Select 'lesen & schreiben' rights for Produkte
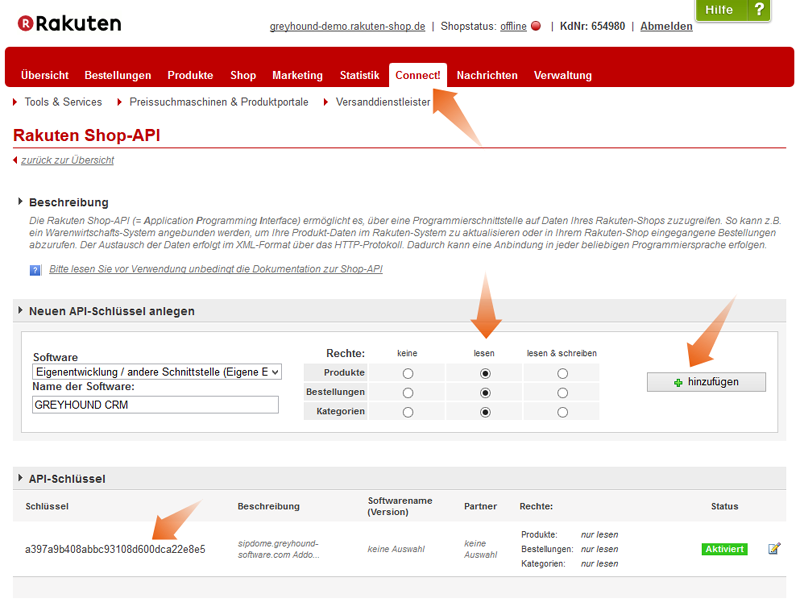Screen dimensions: 800x615 562,374
